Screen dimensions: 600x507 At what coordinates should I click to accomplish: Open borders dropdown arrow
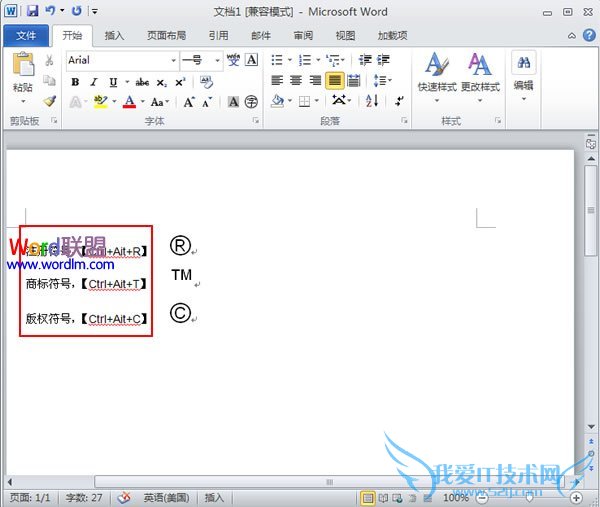click(316, 101)
